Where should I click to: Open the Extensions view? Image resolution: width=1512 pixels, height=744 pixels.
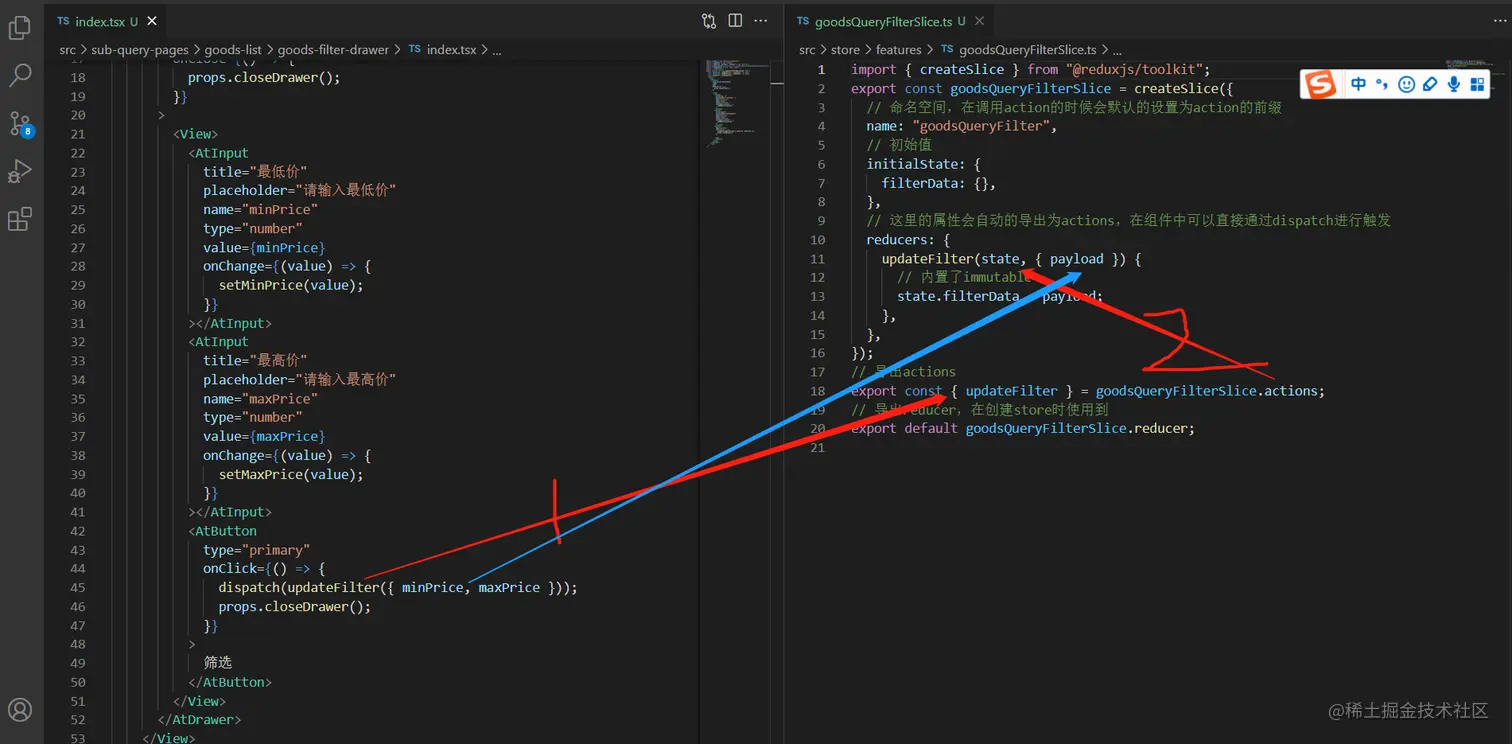click(20, 219)
